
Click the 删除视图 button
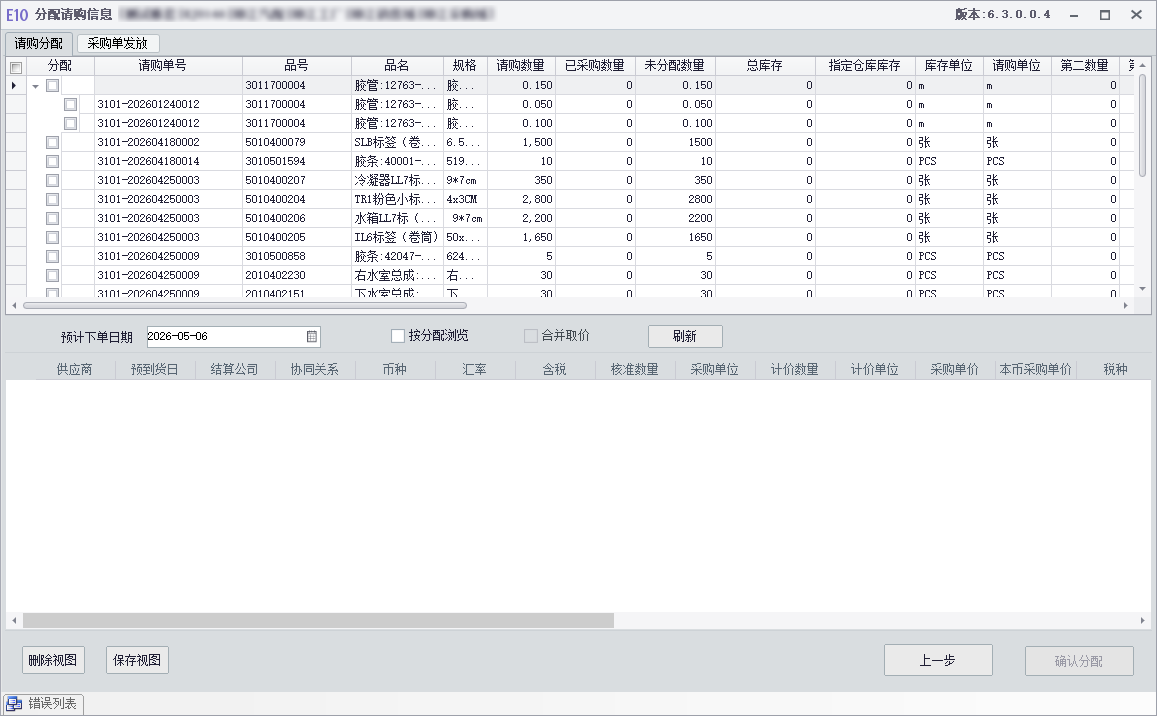tap(52, 660)
